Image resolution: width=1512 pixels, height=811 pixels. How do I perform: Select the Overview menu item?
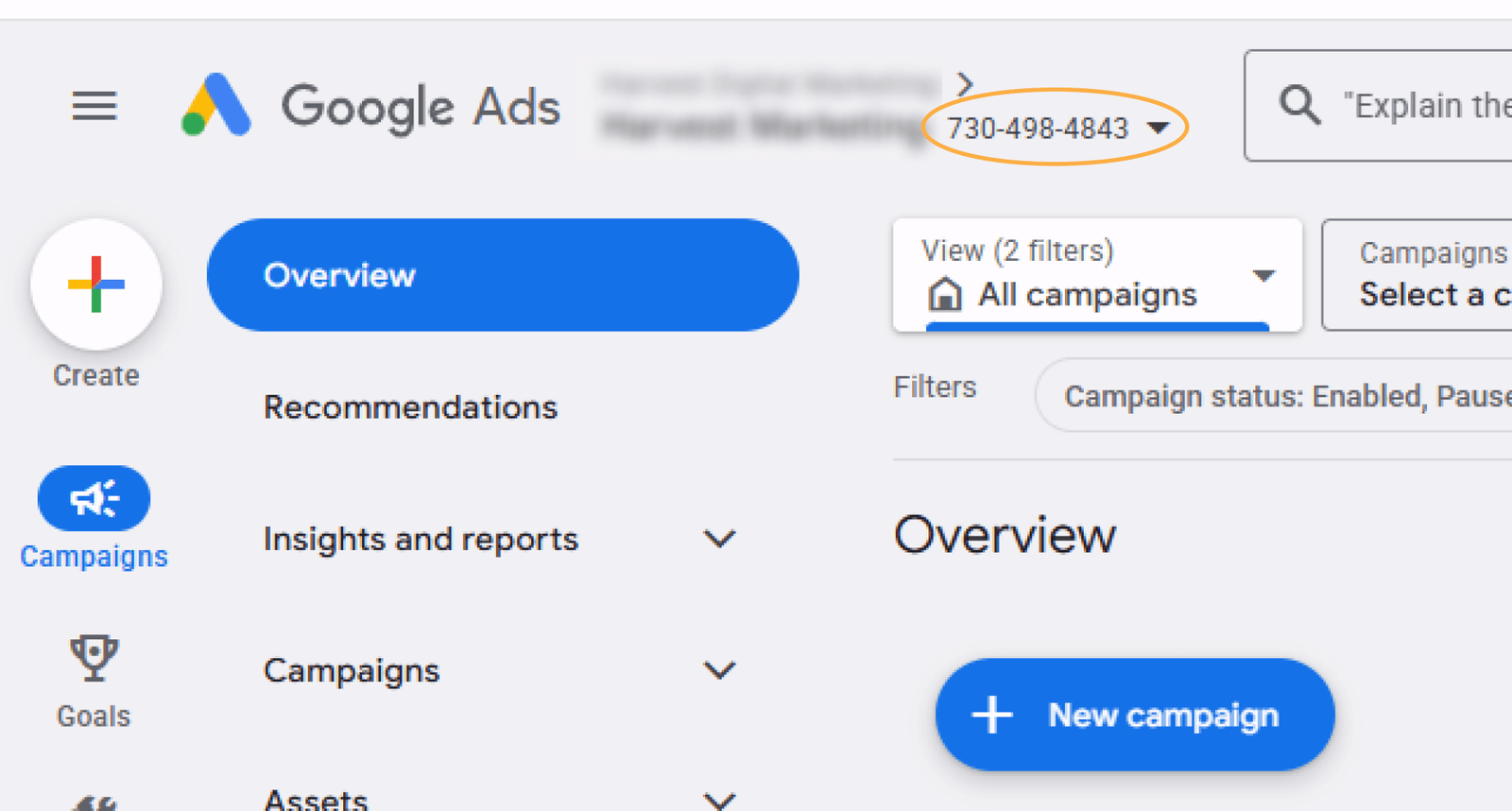(x=503, y=275)
